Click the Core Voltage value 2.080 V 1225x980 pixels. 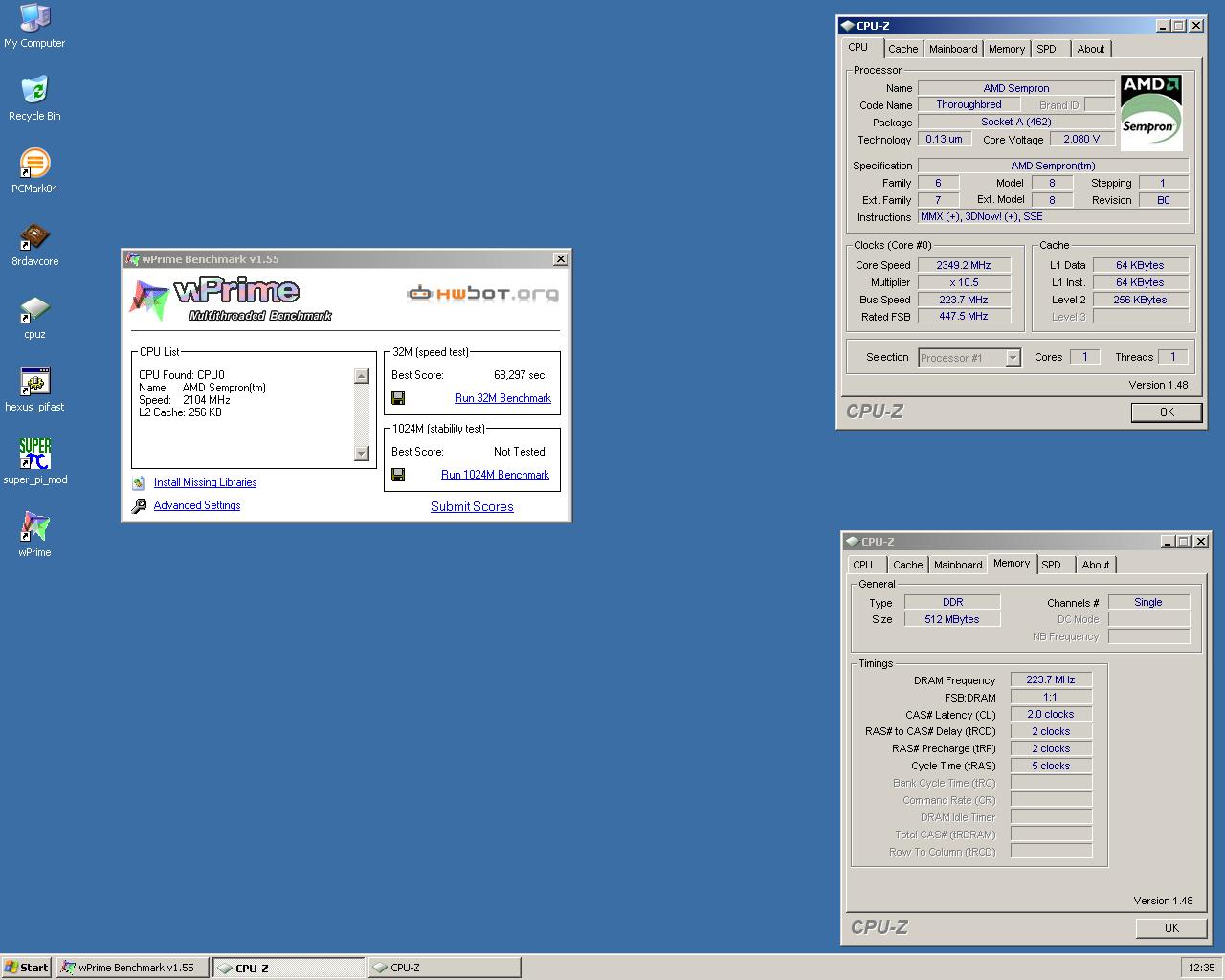pyautogui.click(x=1081, y=139)
